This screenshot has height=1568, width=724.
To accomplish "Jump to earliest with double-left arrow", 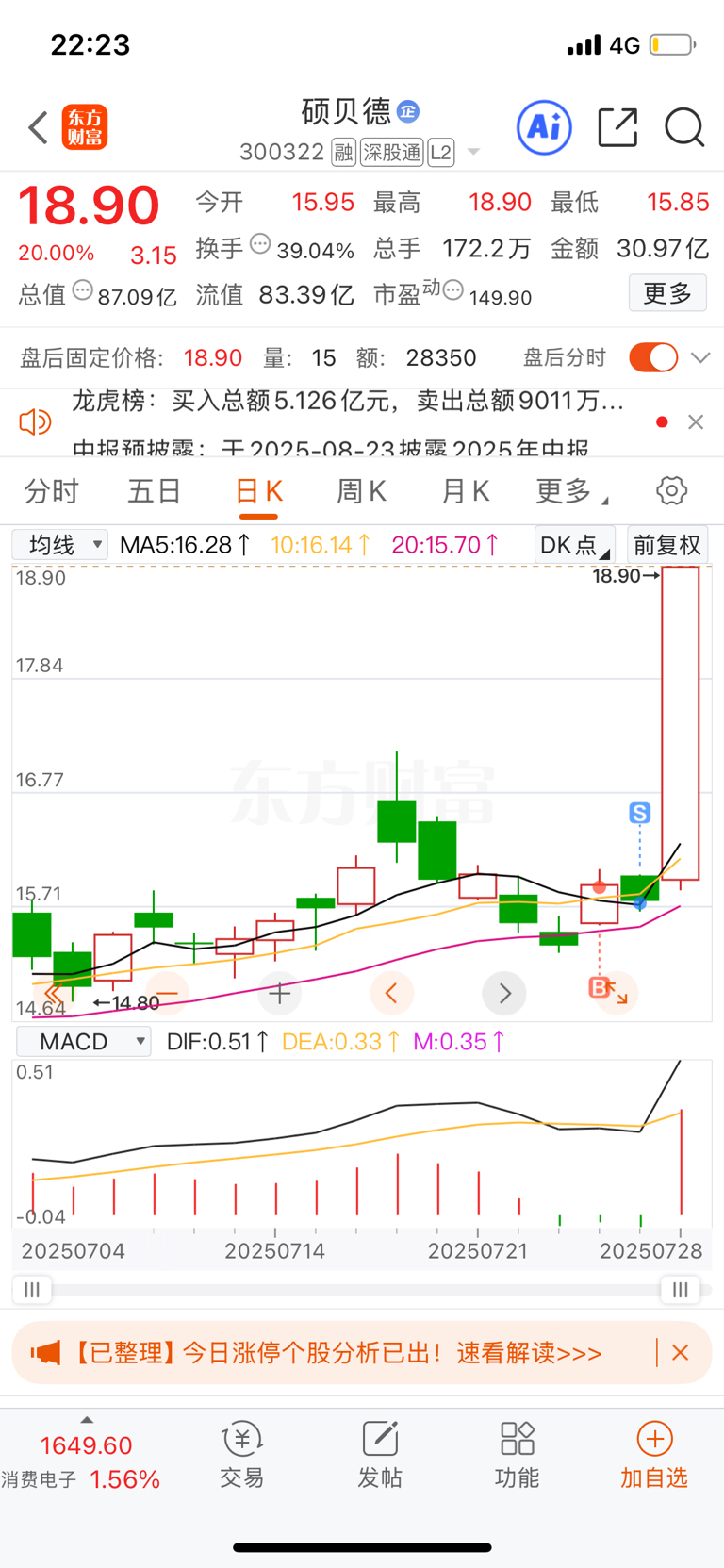I will coord(53,993).
